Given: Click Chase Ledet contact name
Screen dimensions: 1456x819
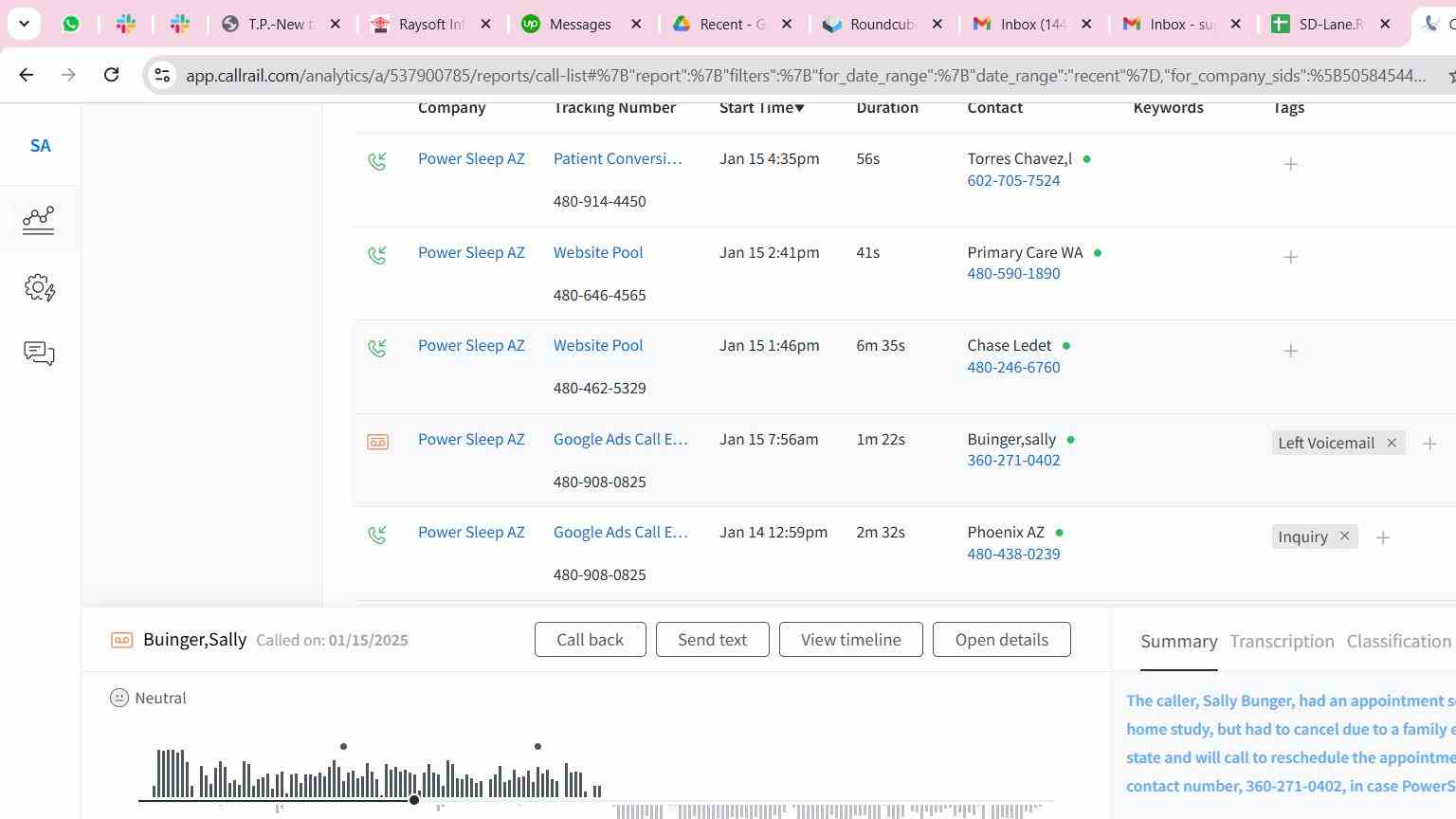Looking at the screenshot, I should pos(1010,345).
